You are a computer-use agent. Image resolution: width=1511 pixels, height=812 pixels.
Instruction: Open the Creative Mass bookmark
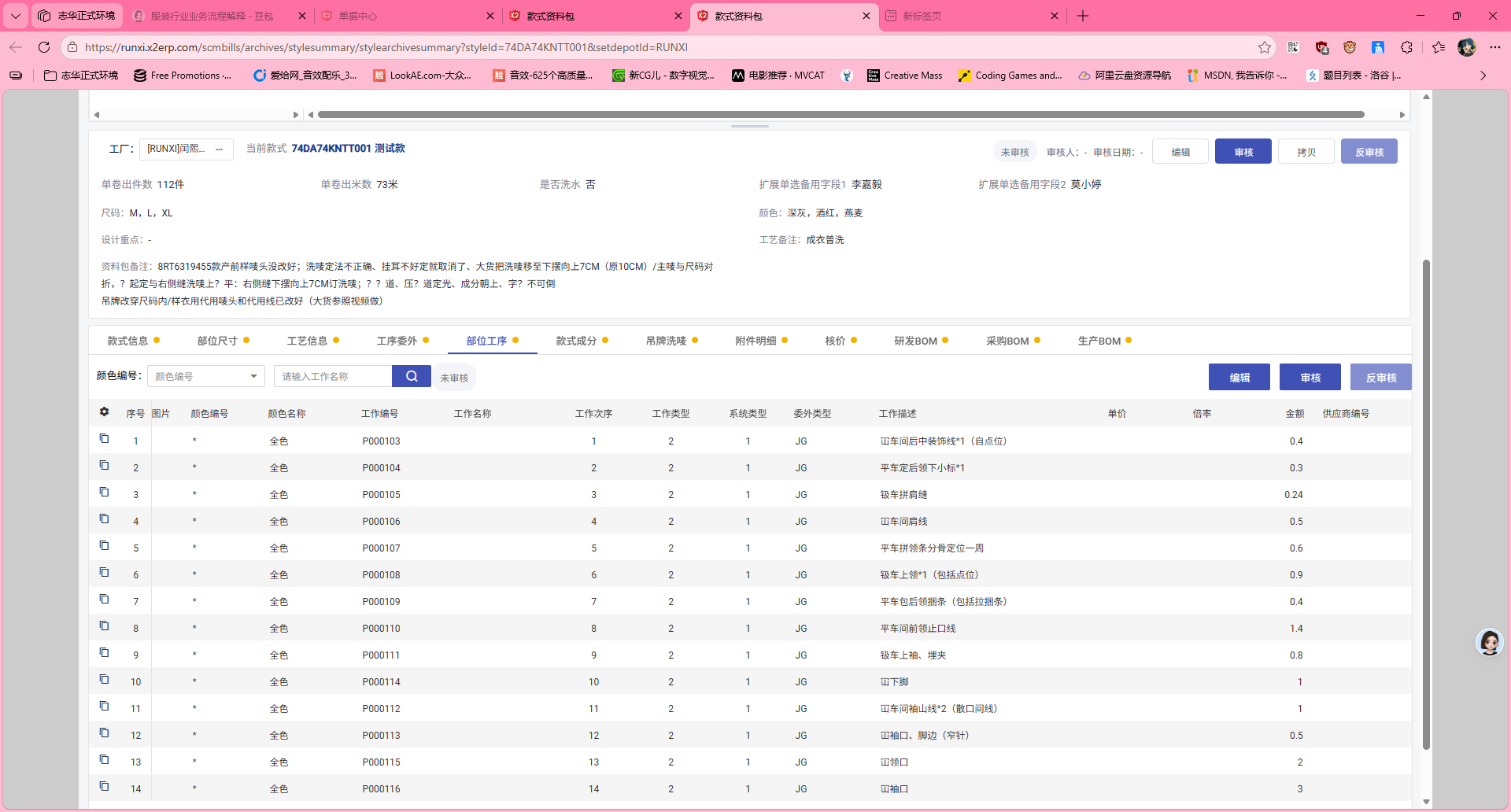pyautogui.click(x=904, y=76)
